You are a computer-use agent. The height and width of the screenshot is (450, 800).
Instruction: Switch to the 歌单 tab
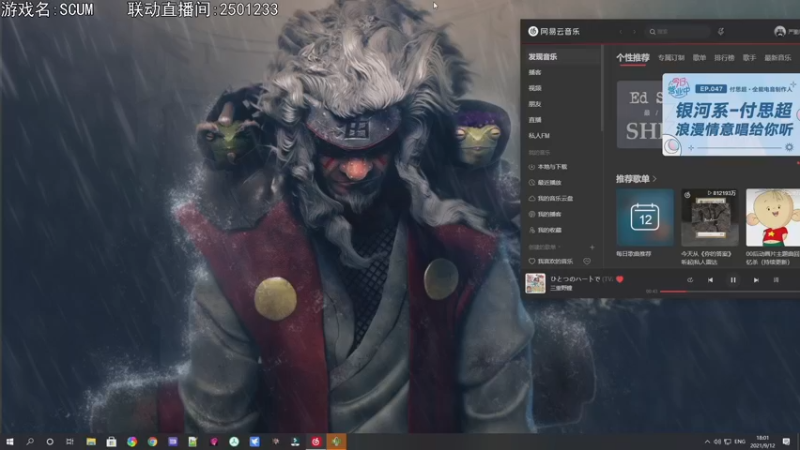click(699, 58)
